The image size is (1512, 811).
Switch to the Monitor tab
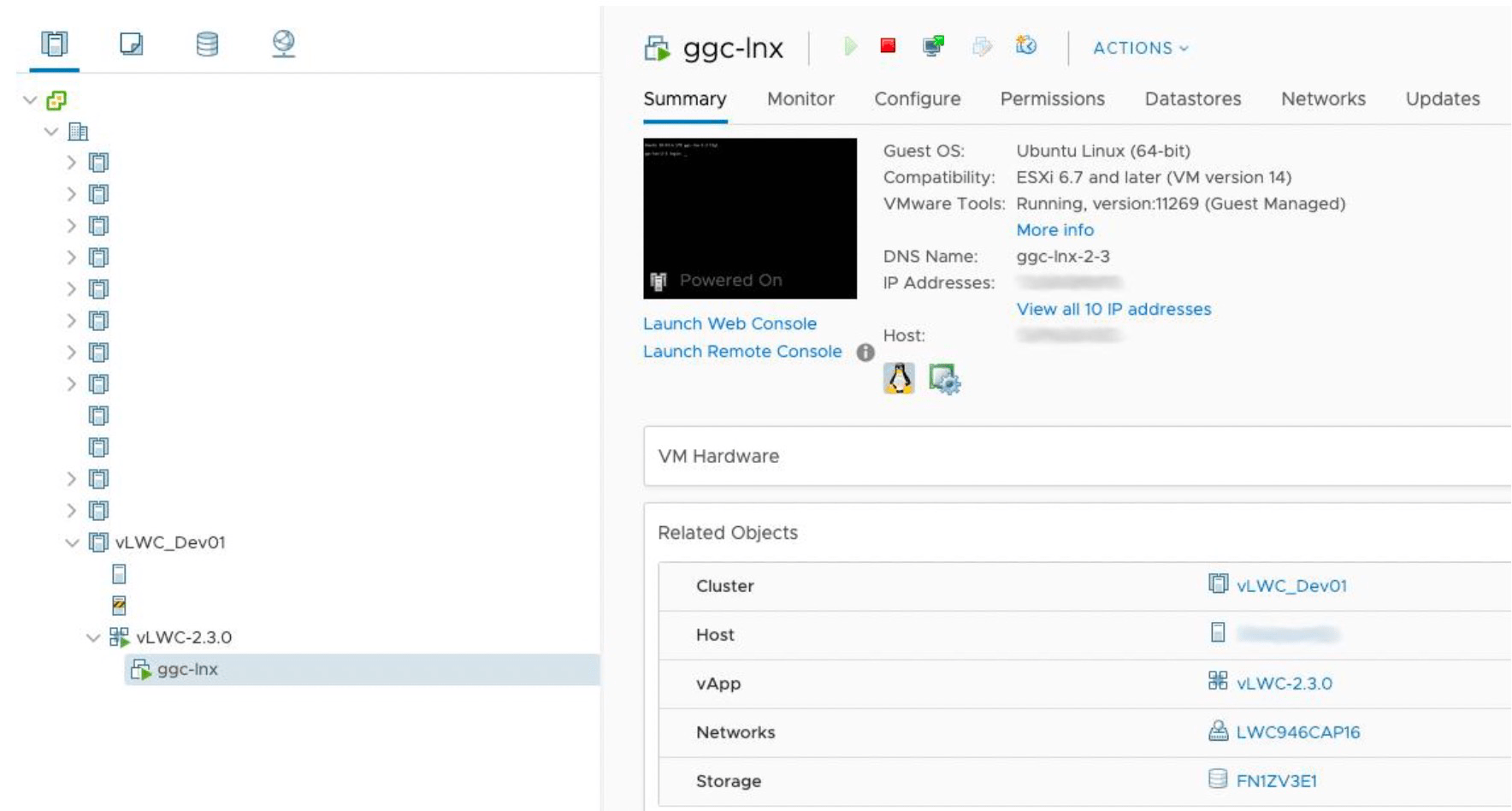click(800, 98)
